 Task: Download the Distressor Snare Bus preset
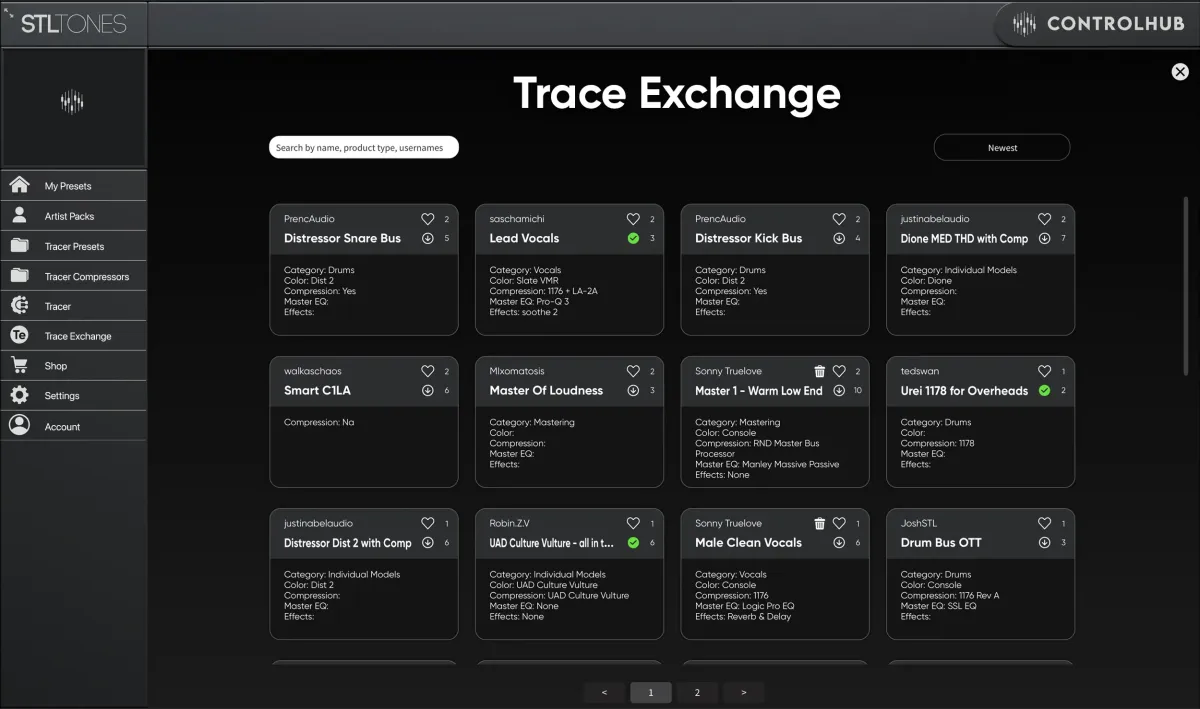[x=428, y=238]
